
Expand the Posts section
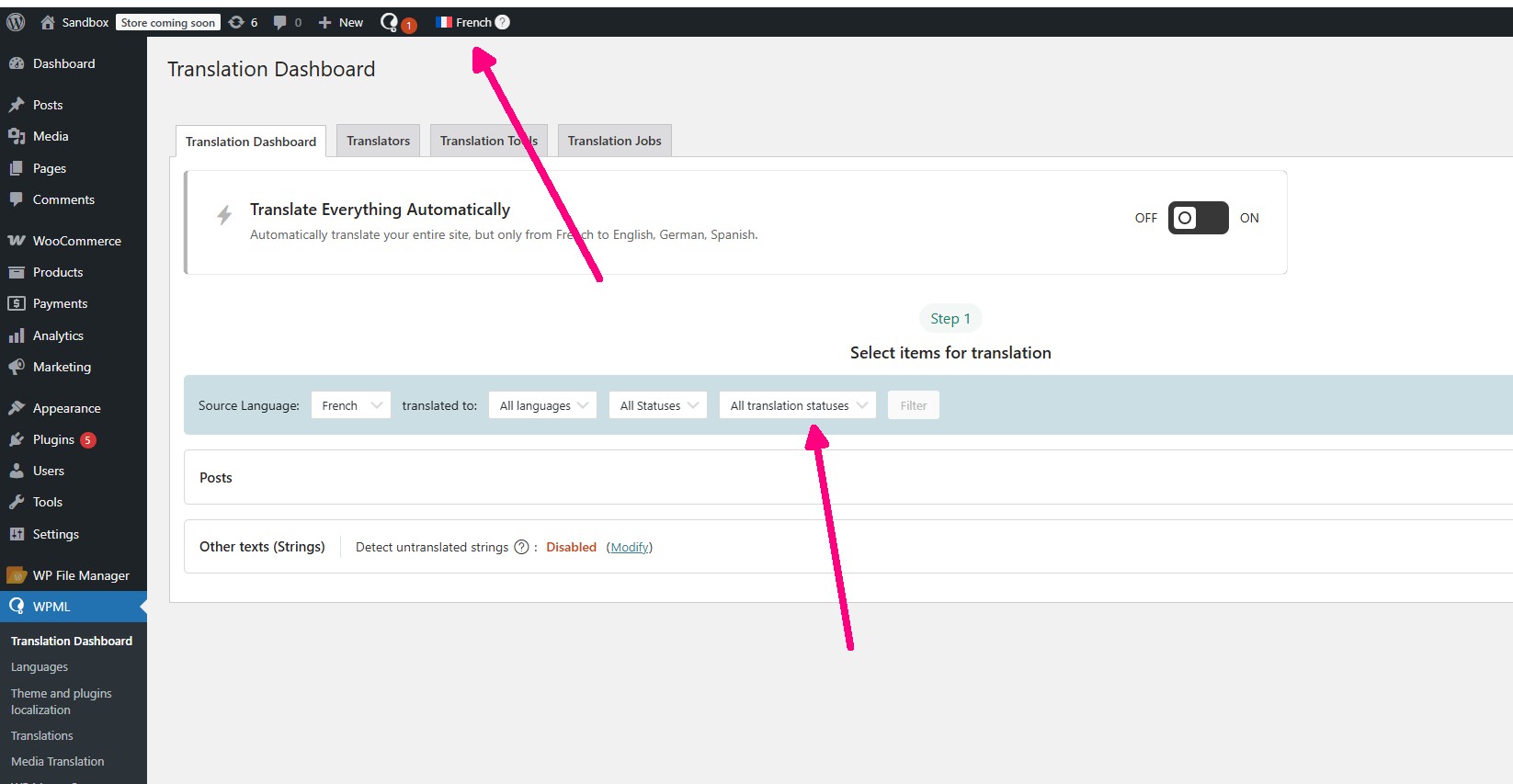(x=848, y=477)
